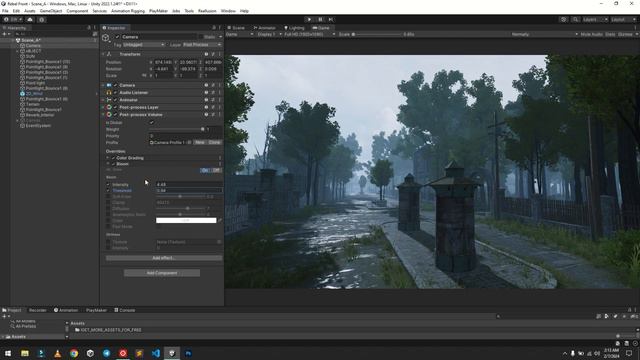Click the lock icon of the Inspector panel

click(x=213, y=28)
